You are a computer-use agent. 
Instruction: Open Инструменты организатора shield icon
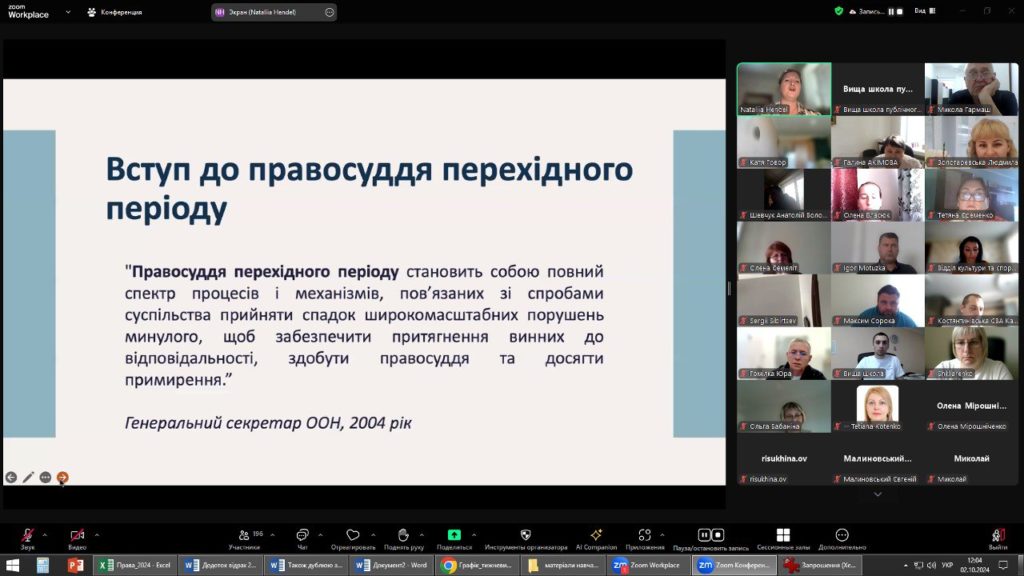(526, 536)
